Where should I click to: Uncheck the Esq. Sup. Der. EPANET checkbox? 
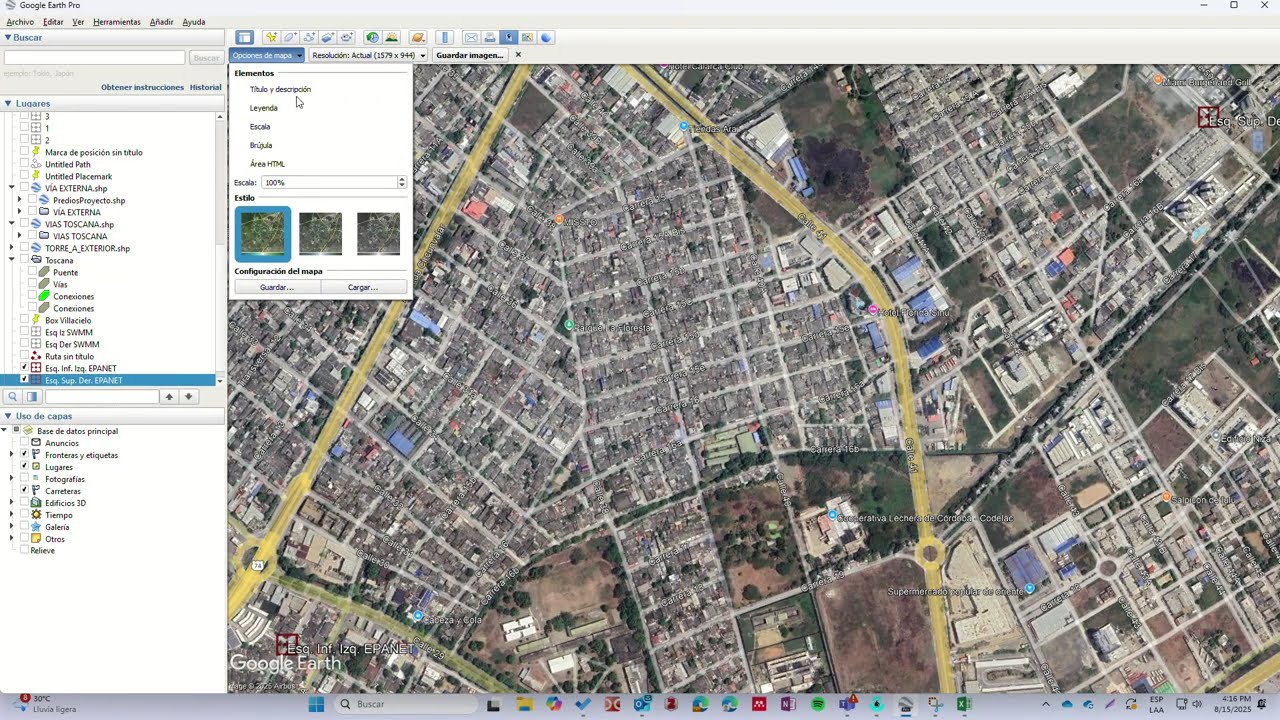[x=24, y=380]
